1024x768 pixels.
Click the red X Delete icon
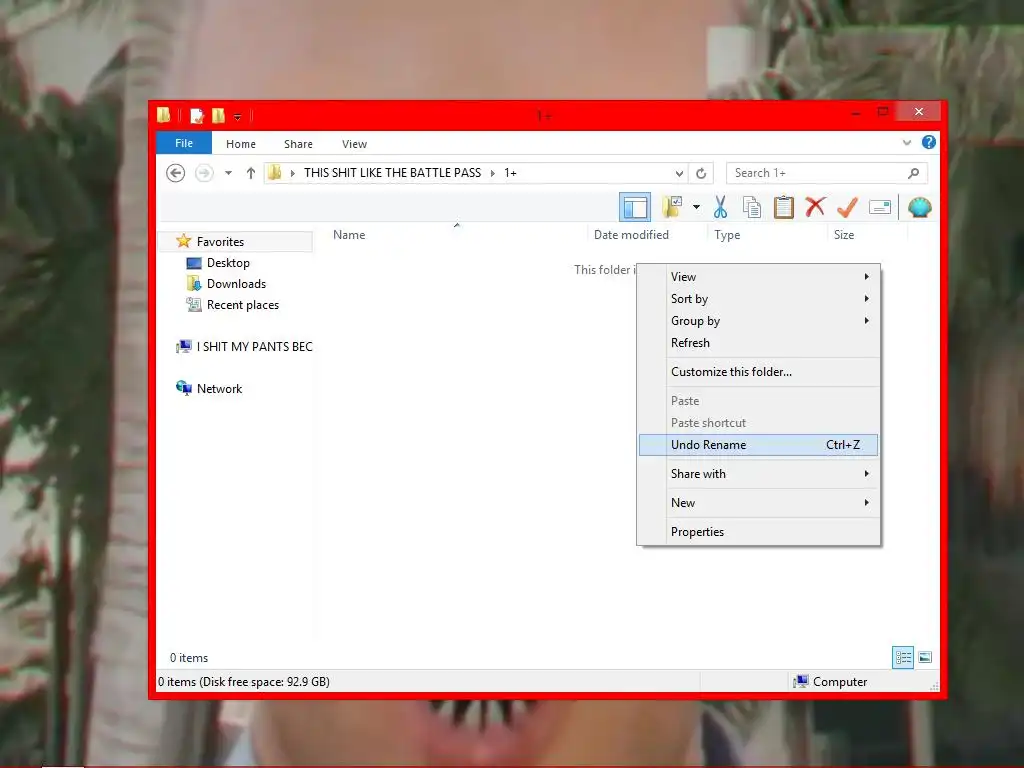point(815,207)
